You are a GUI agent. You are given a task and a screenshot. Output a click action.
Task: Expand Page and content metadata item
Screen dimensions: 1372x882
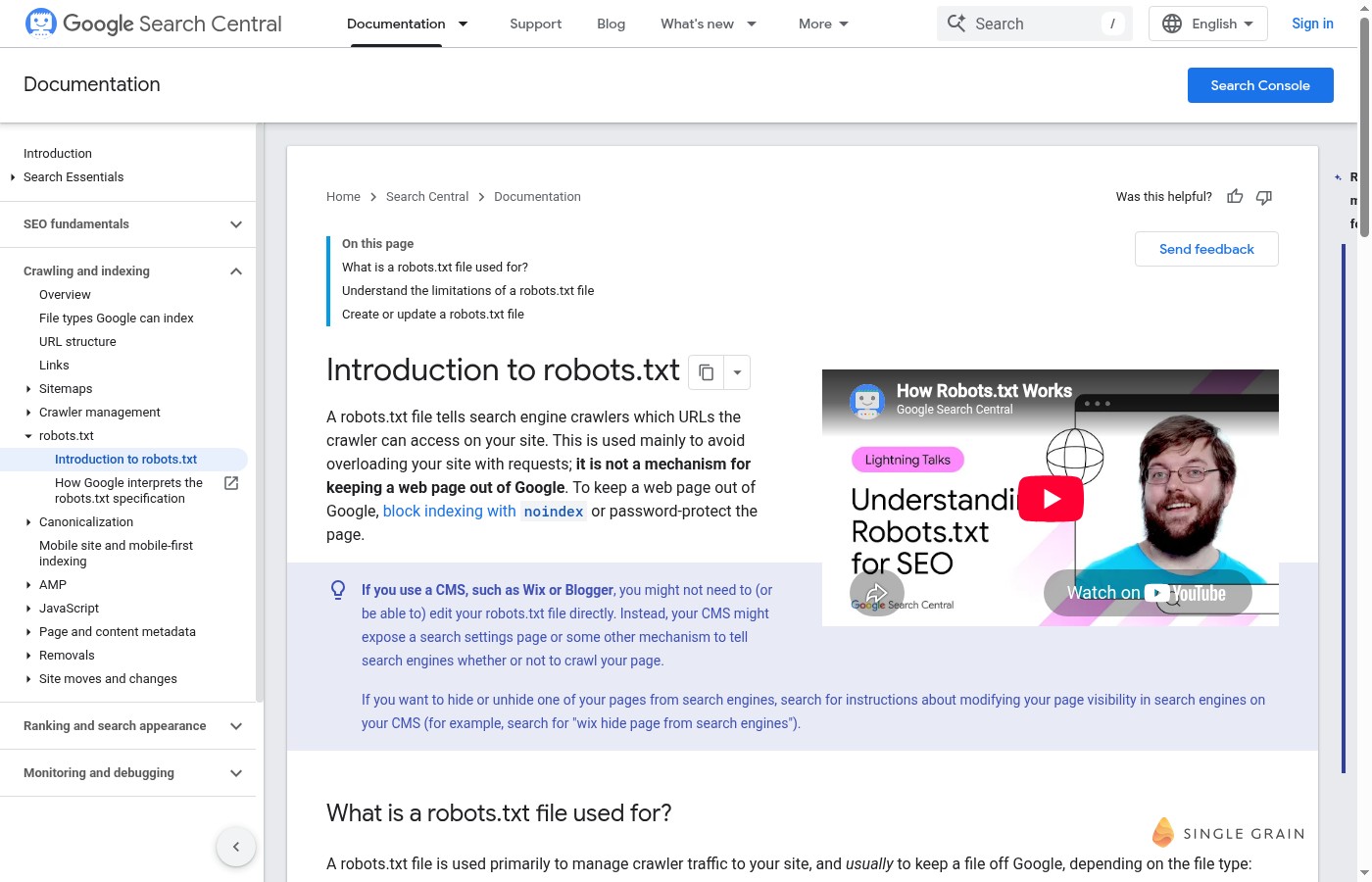click(28, 632)
